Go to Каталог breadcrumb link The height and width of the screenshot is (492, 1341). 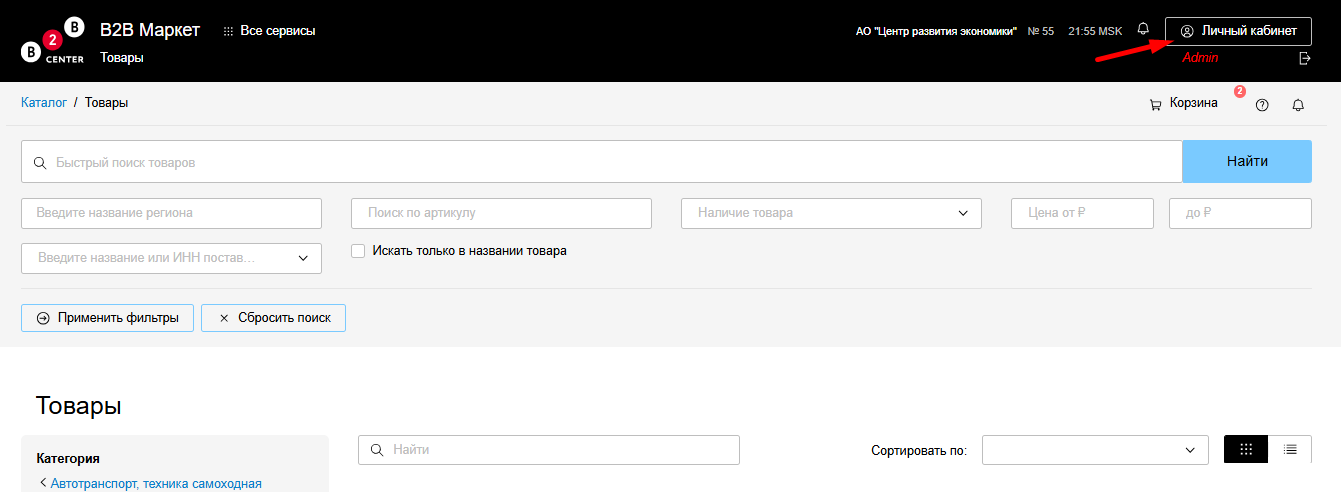click(x=44, y=102)
